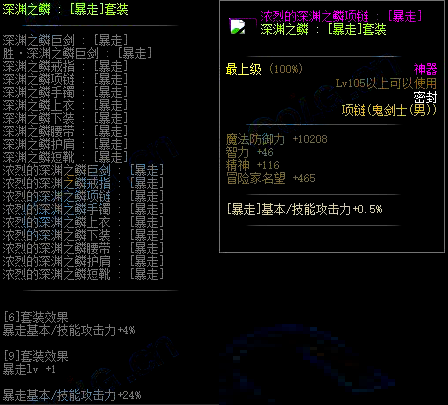Screen dimensions: 448x405
Task: Click the '[6]套装效果' heading
Action: 36,317
